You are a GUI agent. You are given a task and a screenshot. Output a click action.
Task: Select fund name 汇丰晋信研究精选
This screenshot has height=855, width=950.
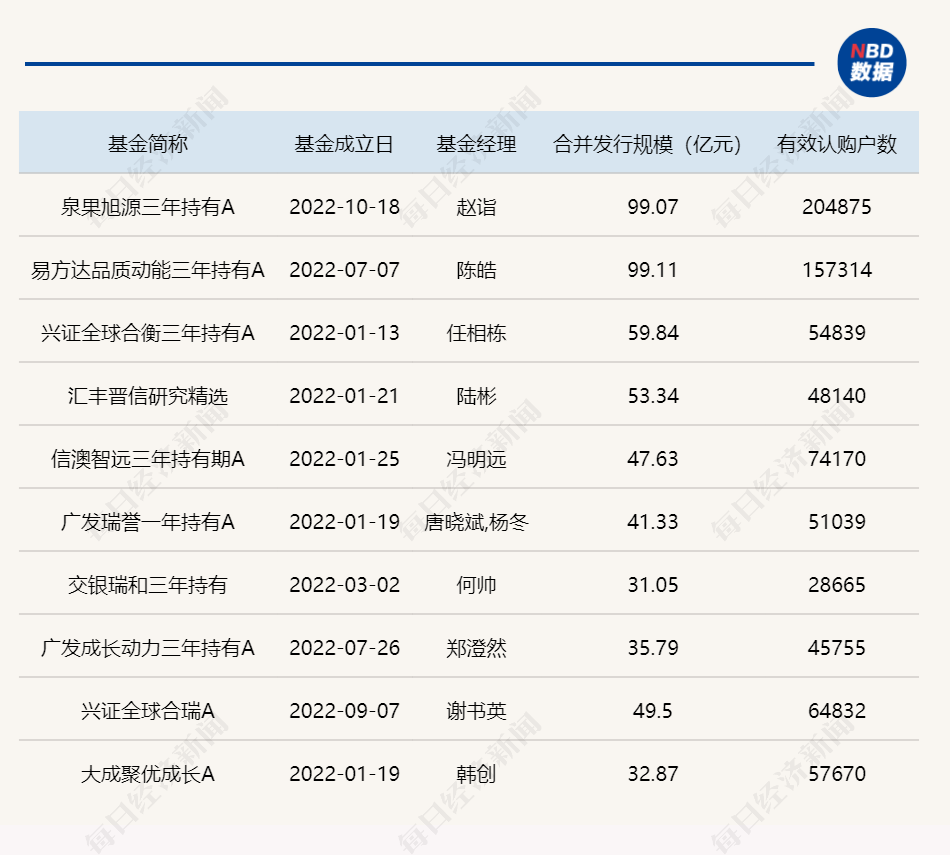pos(148,396)
